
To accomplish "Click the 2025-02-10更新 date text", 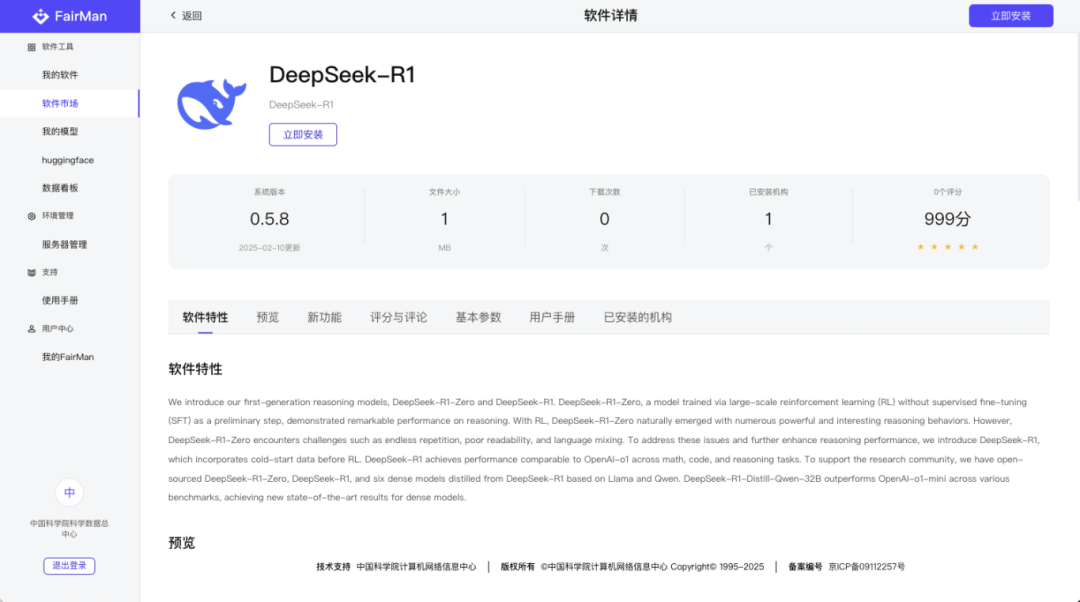I will click(x=269, y=248).
